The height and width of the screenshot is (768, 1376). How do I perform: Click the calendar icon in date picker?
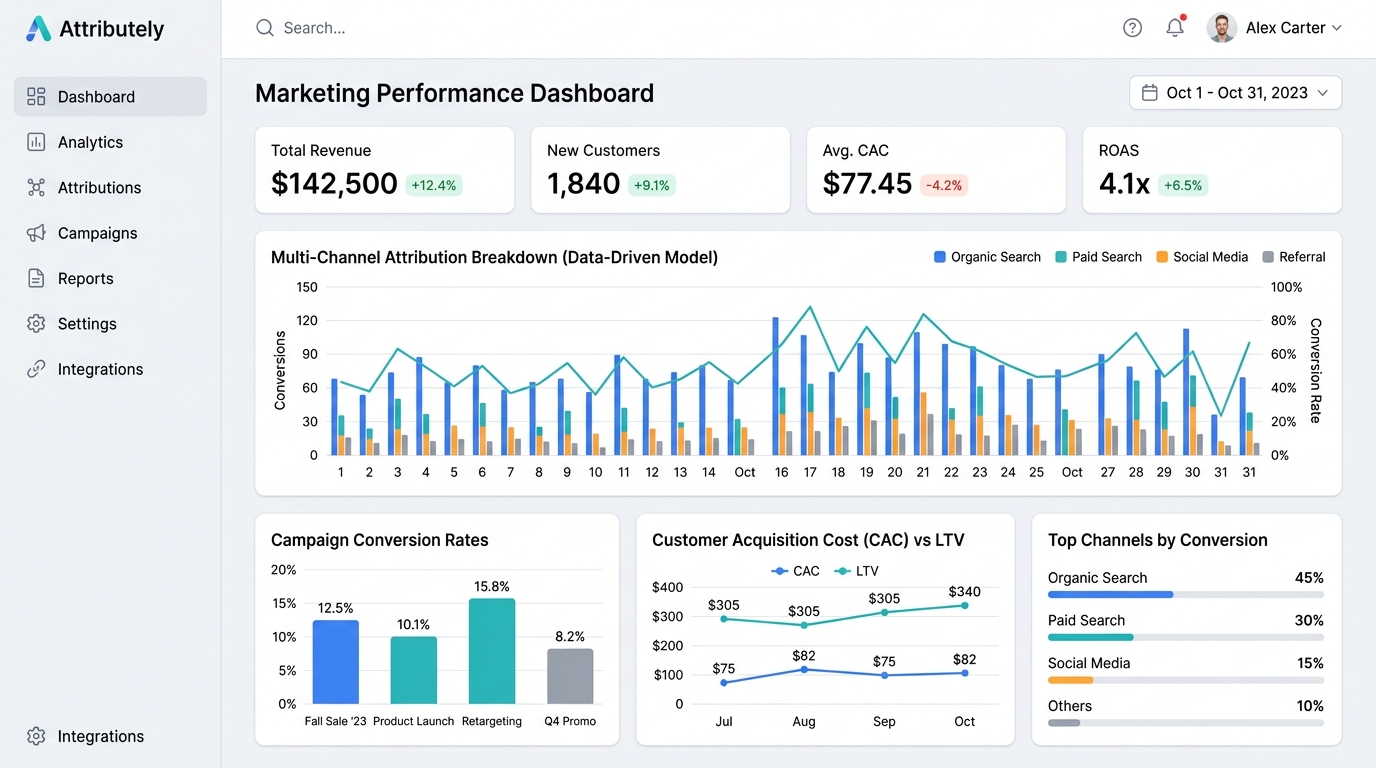pyautogui.click(x=1150, y=93)
